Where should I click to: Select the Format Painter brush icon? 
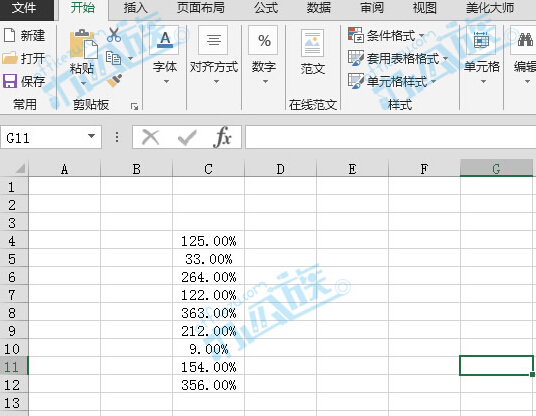114,81
